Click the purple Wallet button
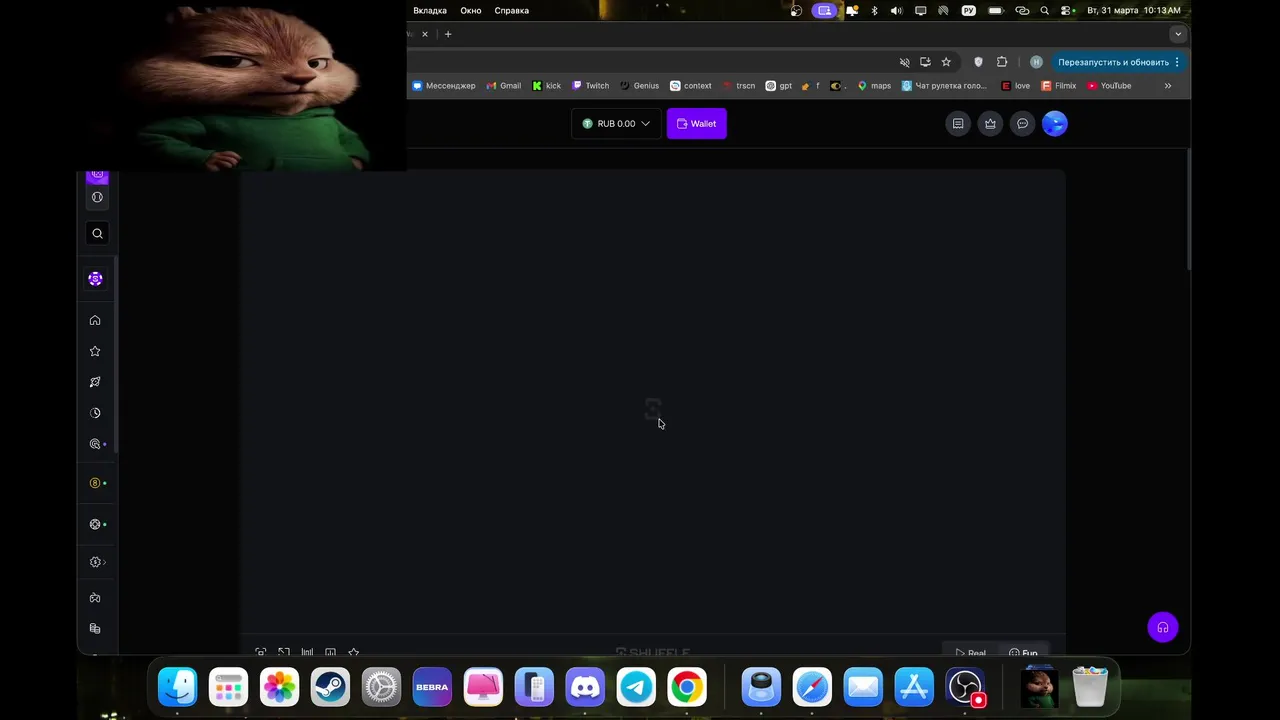This screenshot has width=1280, height=720. pos(697,124)
